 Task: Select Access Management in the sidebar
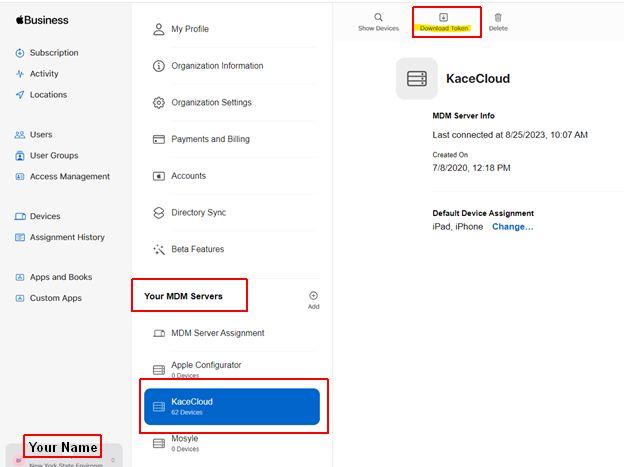pos(69,177)
